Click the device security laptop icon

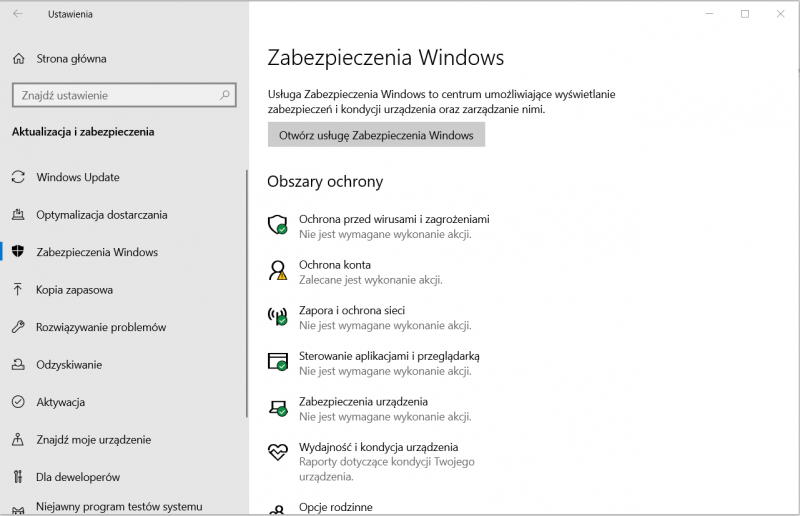278,407
